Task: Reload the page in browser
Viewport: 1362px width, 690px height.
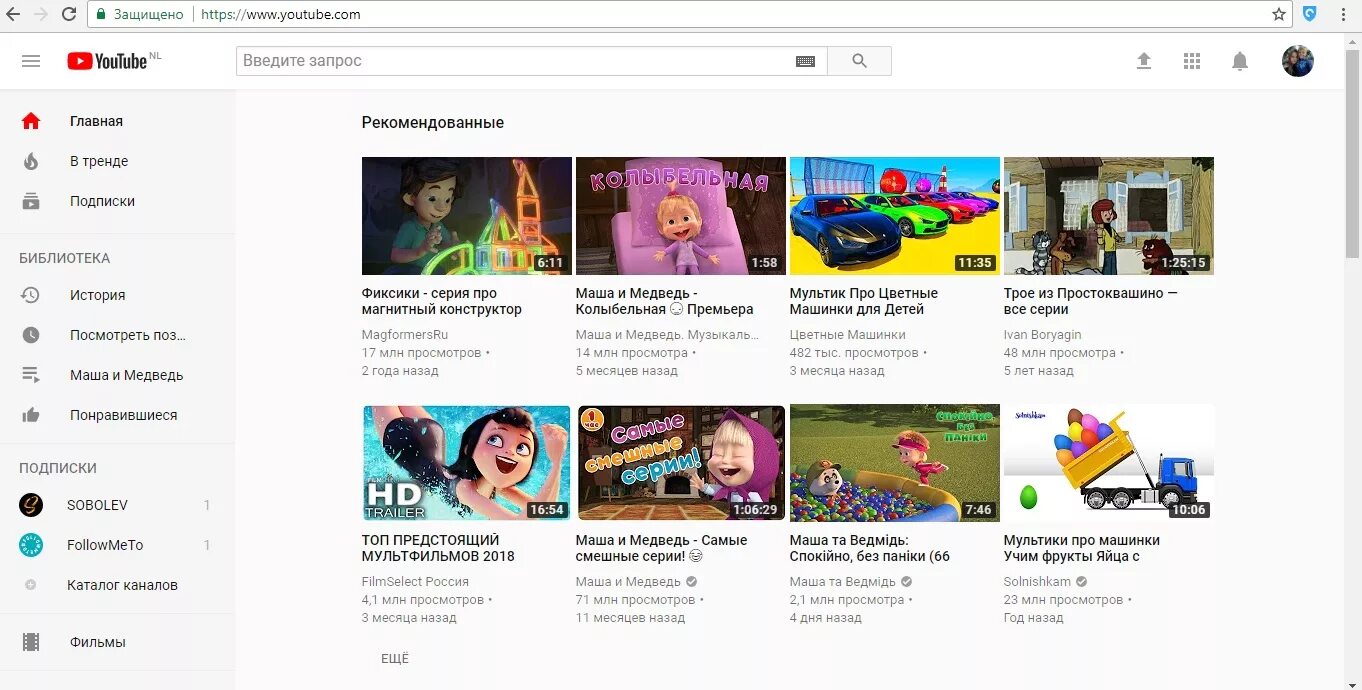Action: (69, 14)
